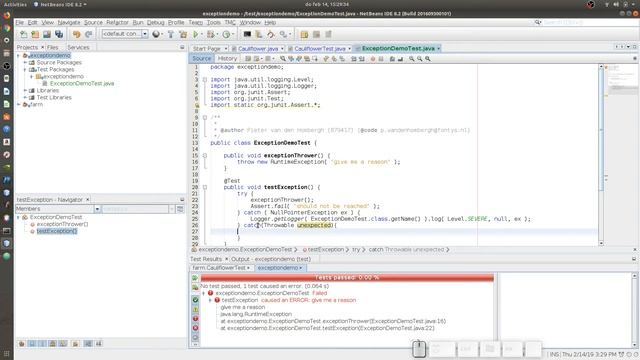Image resolution: width=640 pixels, height=360 pixels.
Task: Toggle show passed tests filter
Action: 195,300
